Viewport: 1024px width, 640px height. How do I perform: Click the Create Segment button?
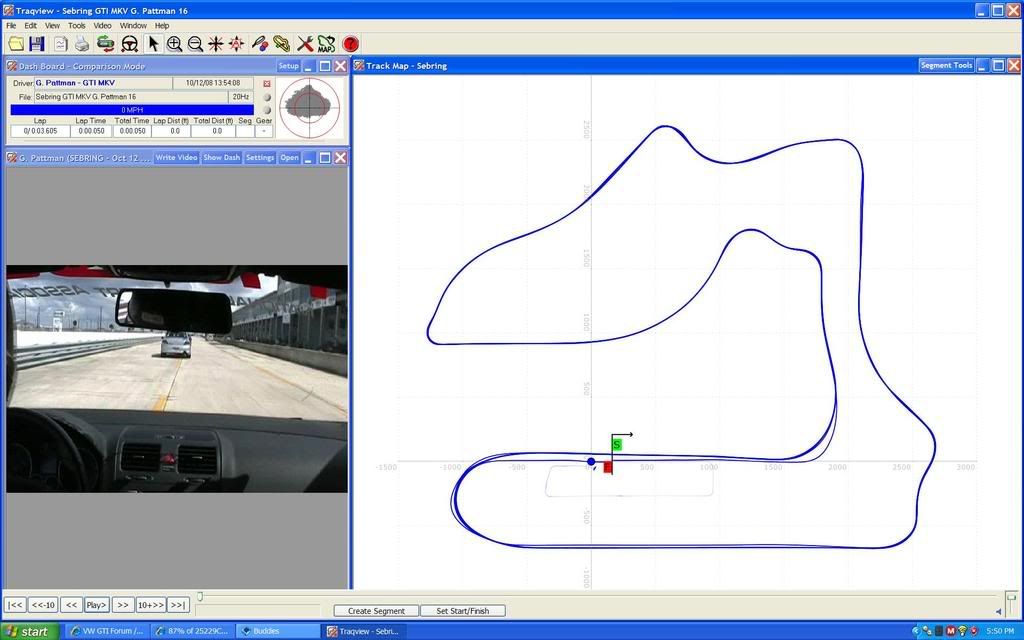point(376,611)
